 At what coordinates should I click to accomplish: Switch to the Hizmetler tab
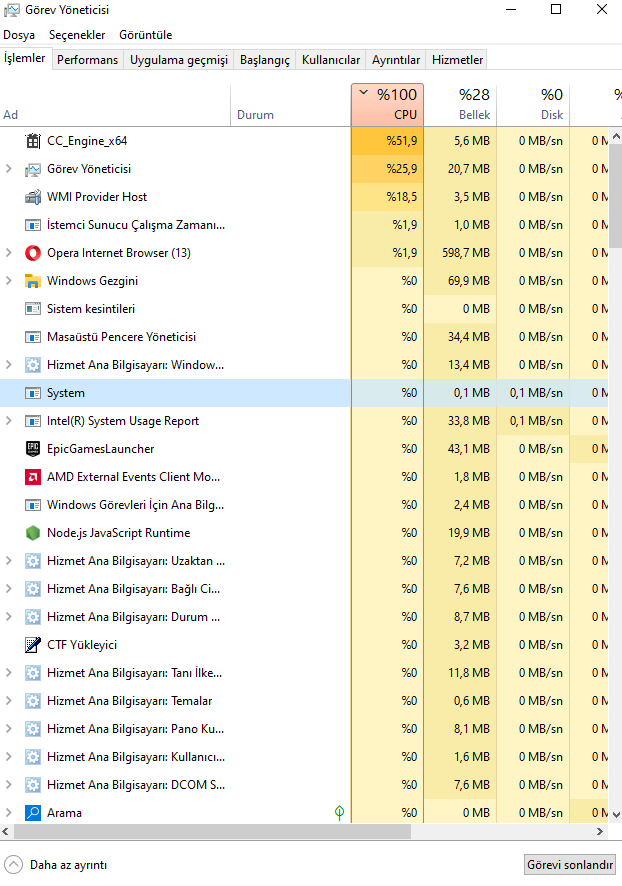(458, 60)
